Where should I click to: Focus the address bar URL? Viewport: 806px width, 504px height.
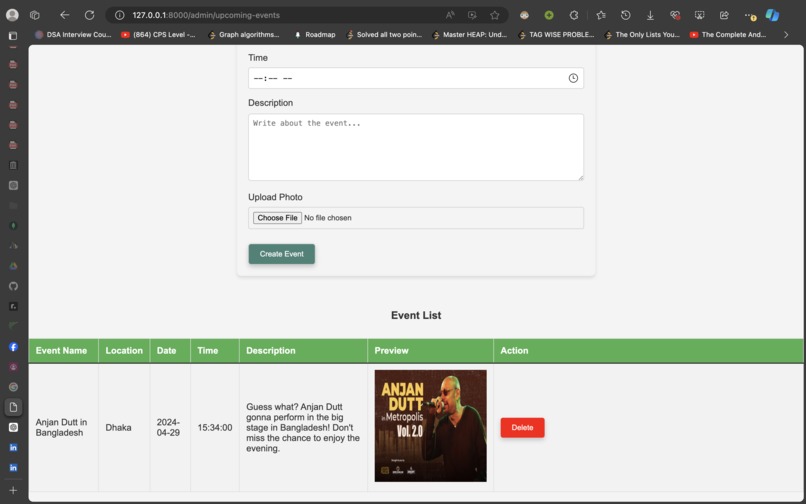pyautogui.click(x=206, y=15)
